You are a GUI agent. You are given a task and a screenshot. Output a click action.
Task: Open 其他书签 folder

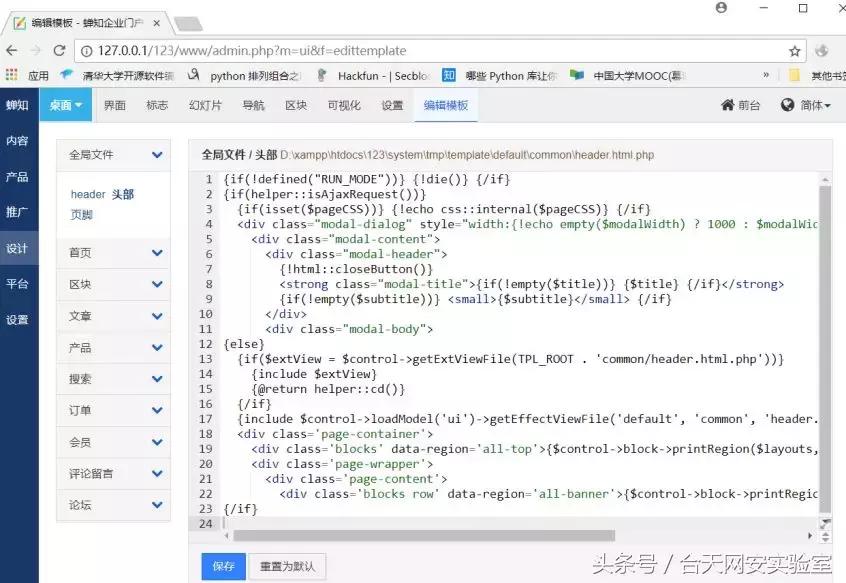click(x=817, y=76)
